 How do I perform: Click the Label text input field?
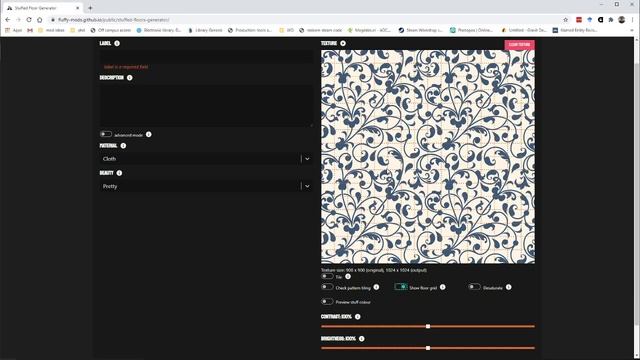[x=207, y=56]
